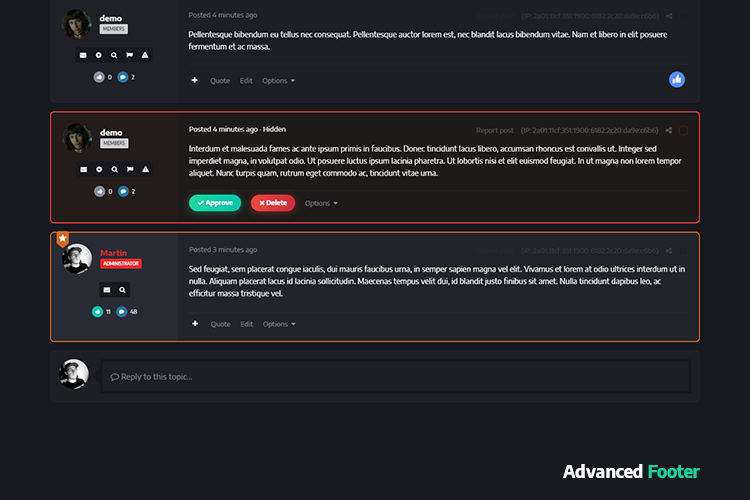Tick the first demo post's selection checkbox
Screen dimensions: 750x500
(x=684, y=16)
